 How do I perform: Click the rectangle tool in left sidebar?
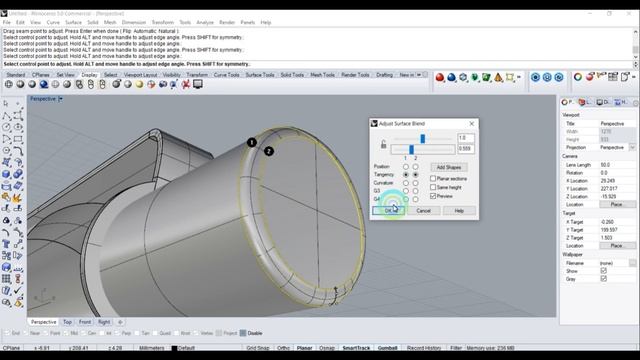[18, 139]
